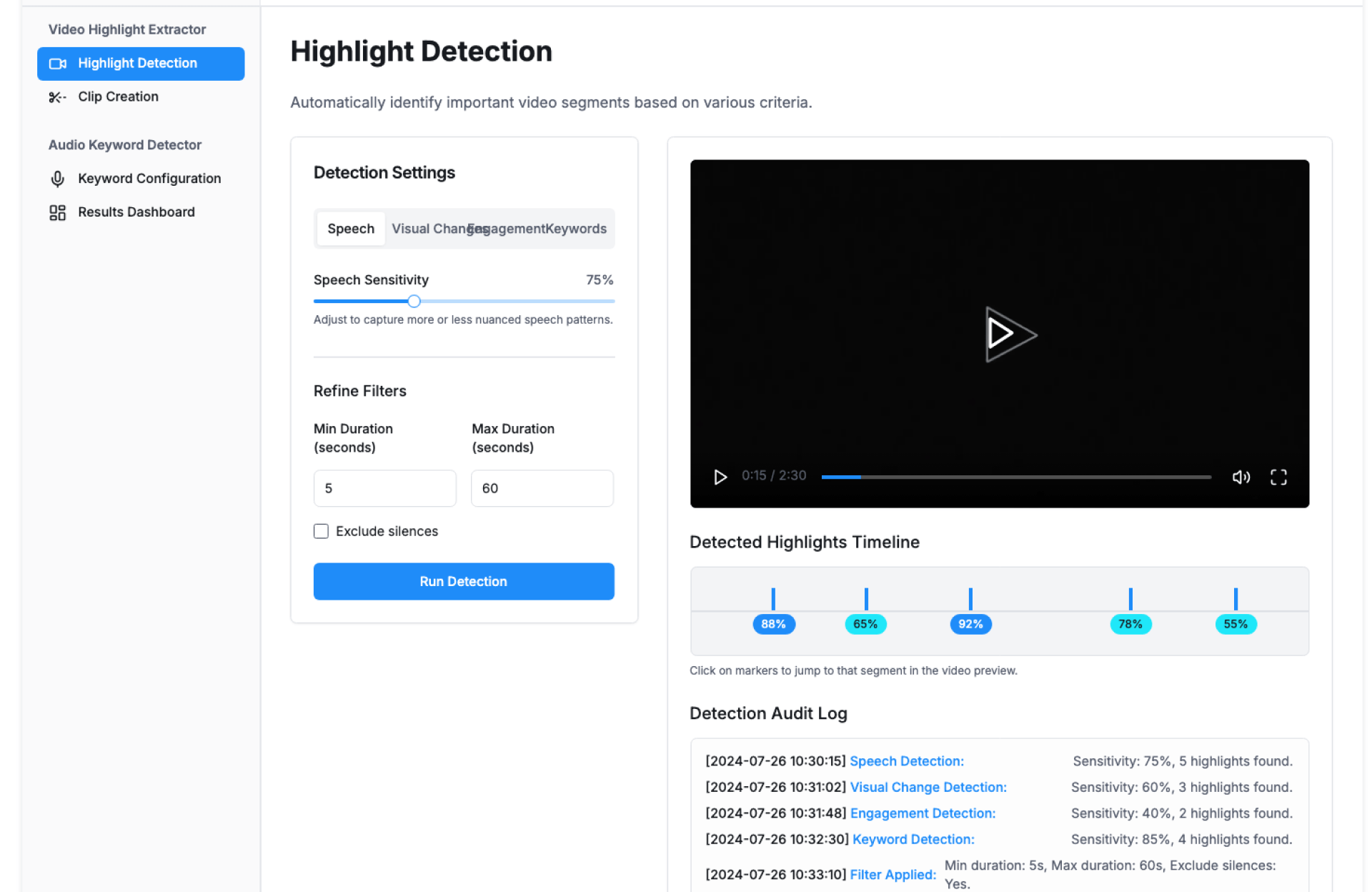Click the Min Duration input field
1372x892 pixels.
(384, 488)
